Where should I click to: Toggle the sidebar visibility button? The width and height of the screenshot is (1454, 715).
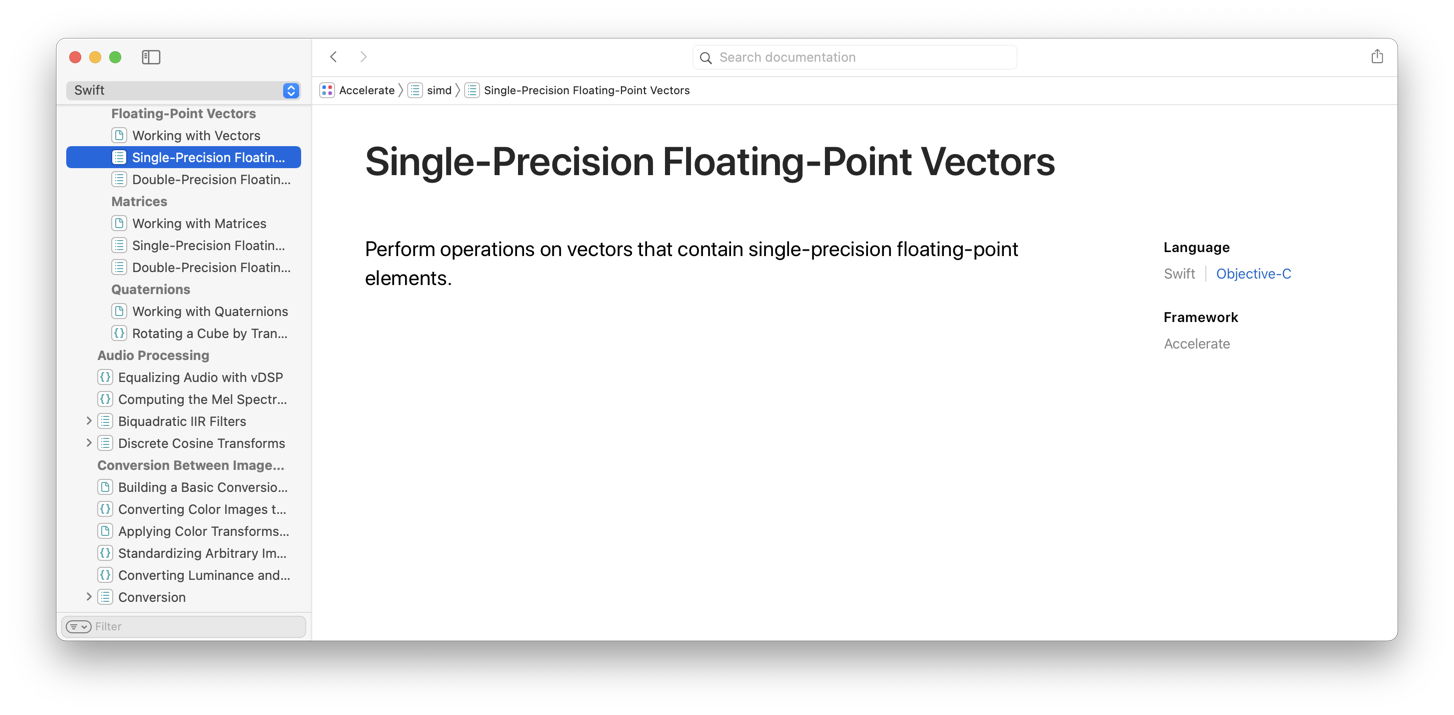click(x=151, y=57)
